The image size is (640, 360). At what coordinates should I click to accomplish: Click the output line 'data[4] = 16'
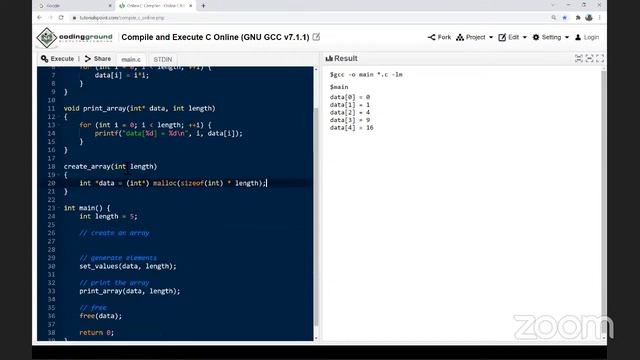(351, 128)
